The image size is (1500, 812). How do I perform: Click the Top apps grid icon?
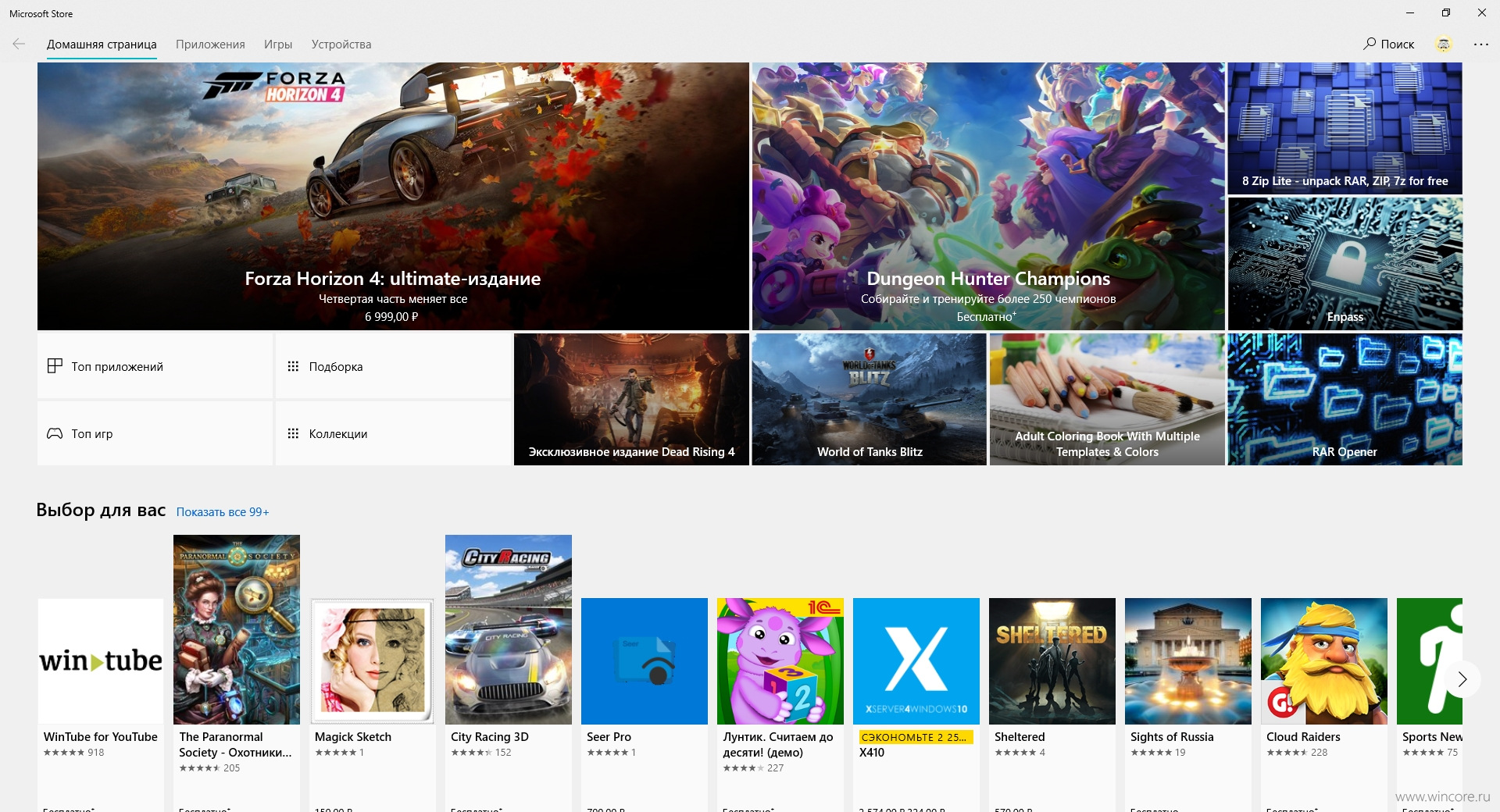coord(55,366)
